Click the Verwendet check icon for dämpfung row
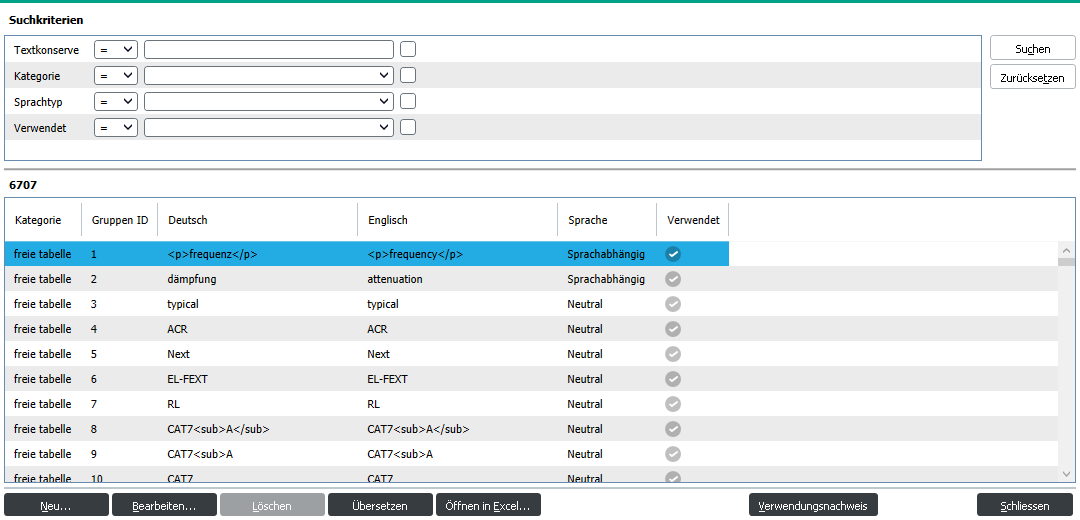 673,279
